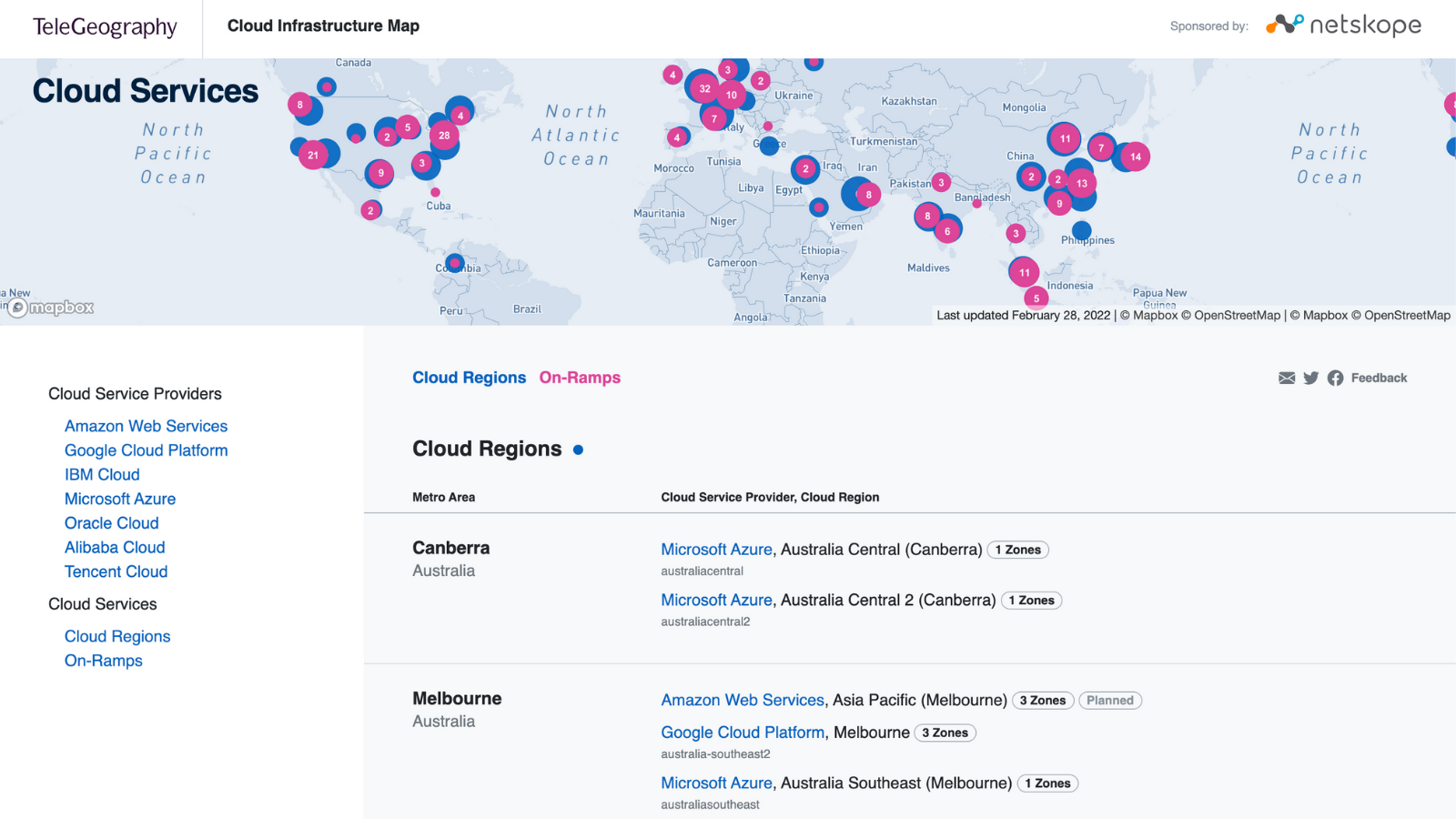This screenshot has width=1456, height=819.
Task: Select the map cluster marker numbered 10
Action: (732, 95)
